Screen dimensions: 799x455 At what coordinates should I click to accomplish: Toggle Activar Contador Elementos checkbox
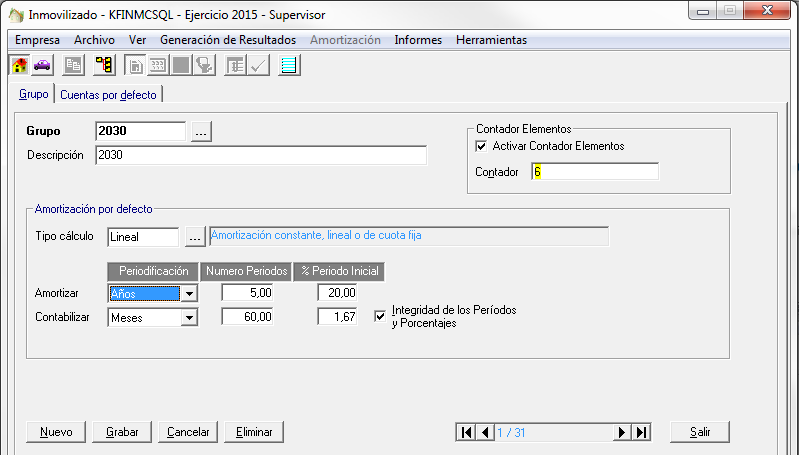(x=482, y=146)
